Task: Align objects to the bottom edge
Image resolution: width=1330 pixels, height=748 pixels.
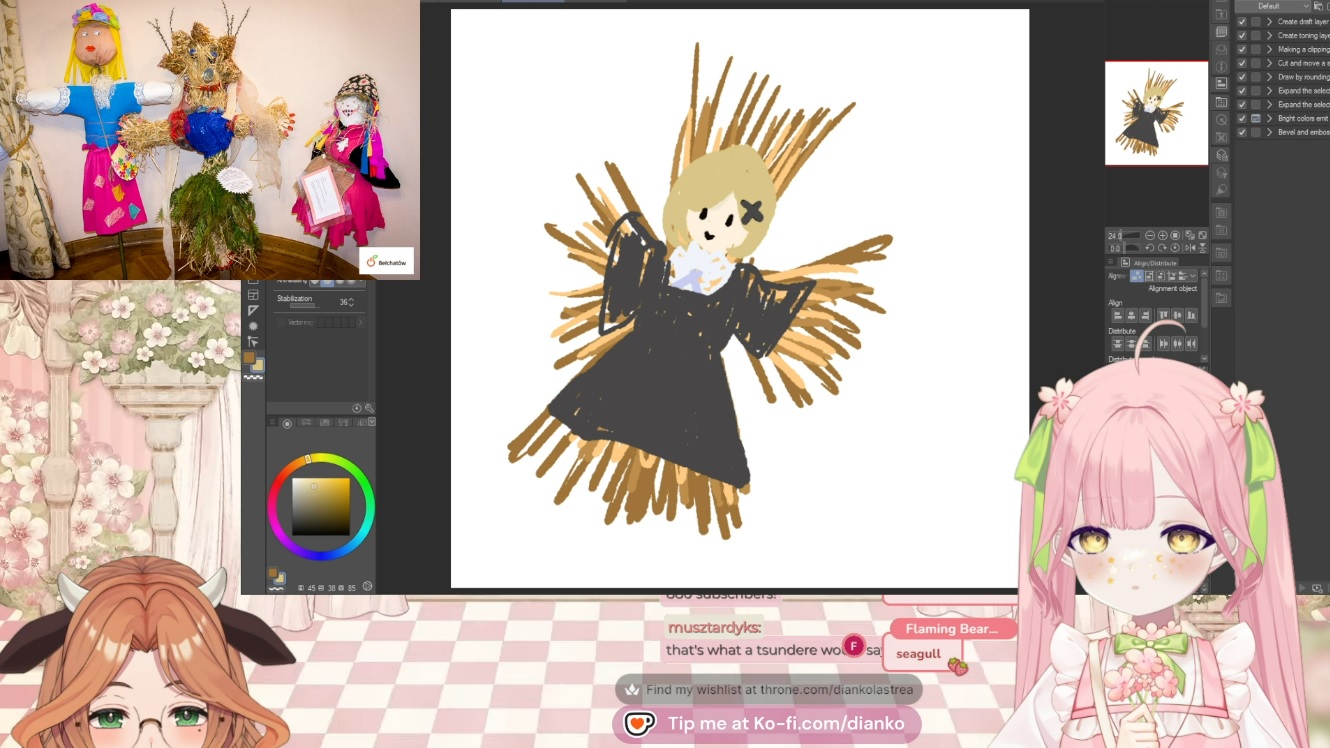Action: click(x=1191, y=316)
